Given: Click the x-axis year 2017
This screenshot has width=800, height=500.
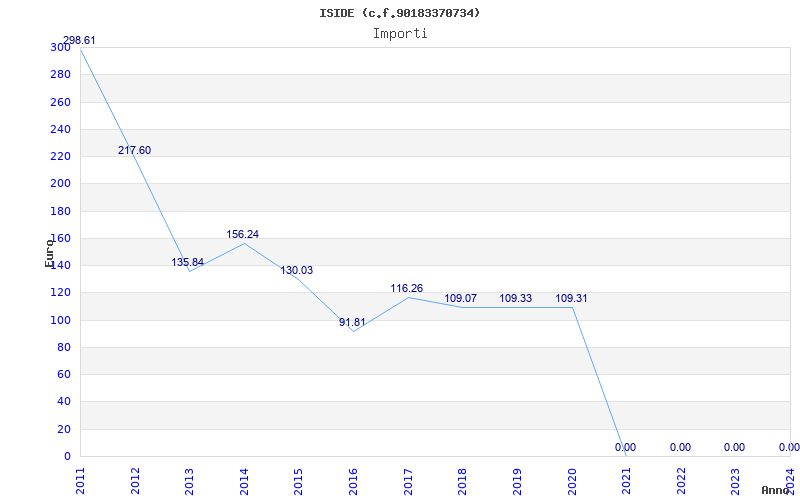Looking at the screenshot, I should [408, 482].
